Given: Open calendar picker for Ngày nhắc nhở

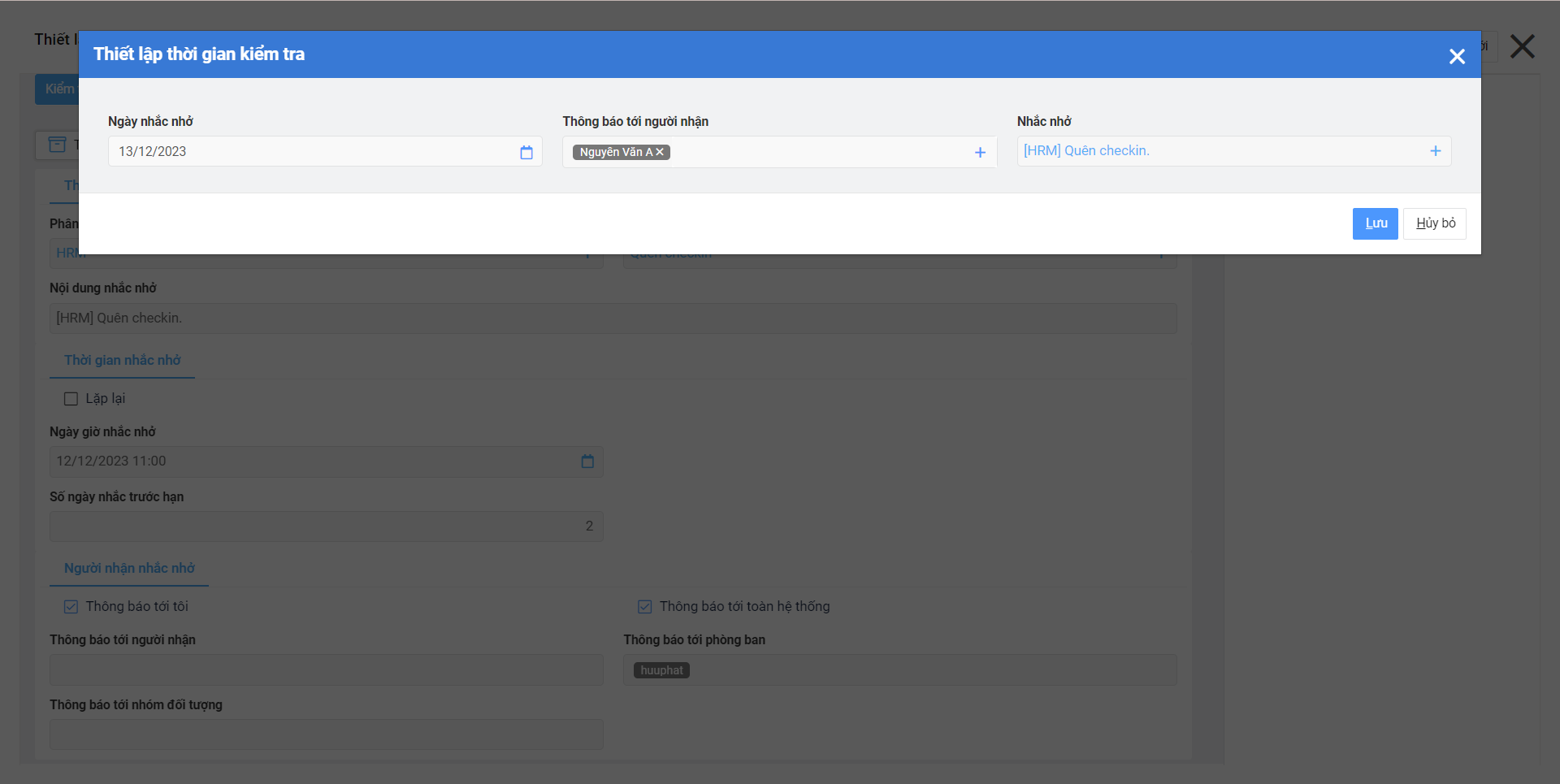Looking at the screenshot, I should coord(526,152).
